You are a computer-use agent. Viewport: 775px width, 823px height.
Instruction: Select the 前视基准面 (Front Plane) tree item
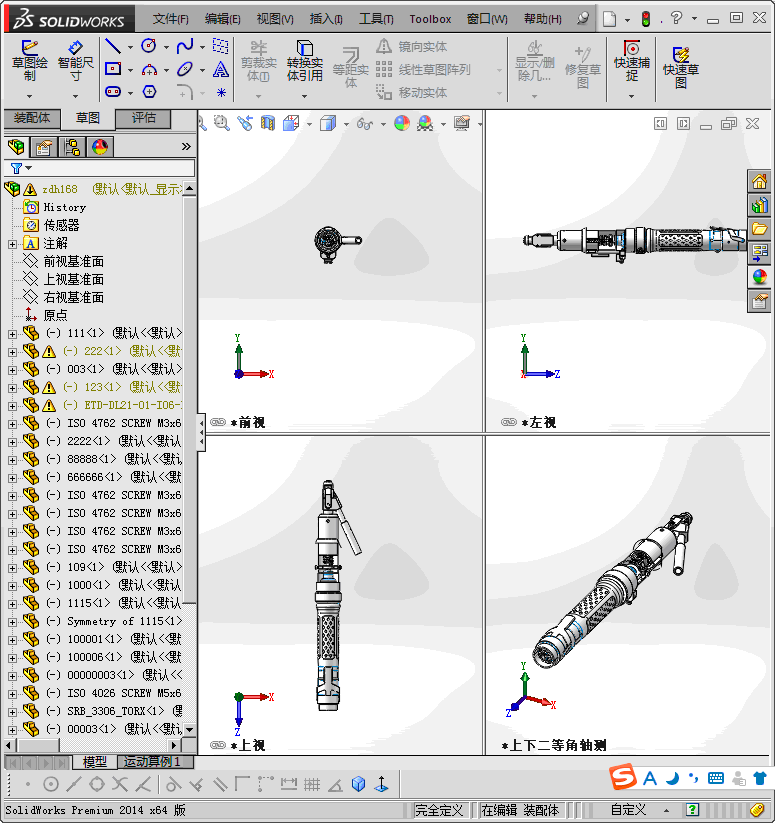coord(73,261)
